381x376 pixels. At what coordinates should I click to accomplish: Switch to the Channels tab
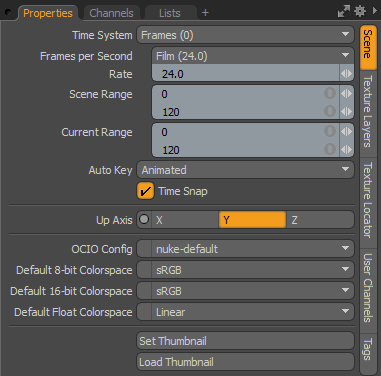(x=112, y=13)
